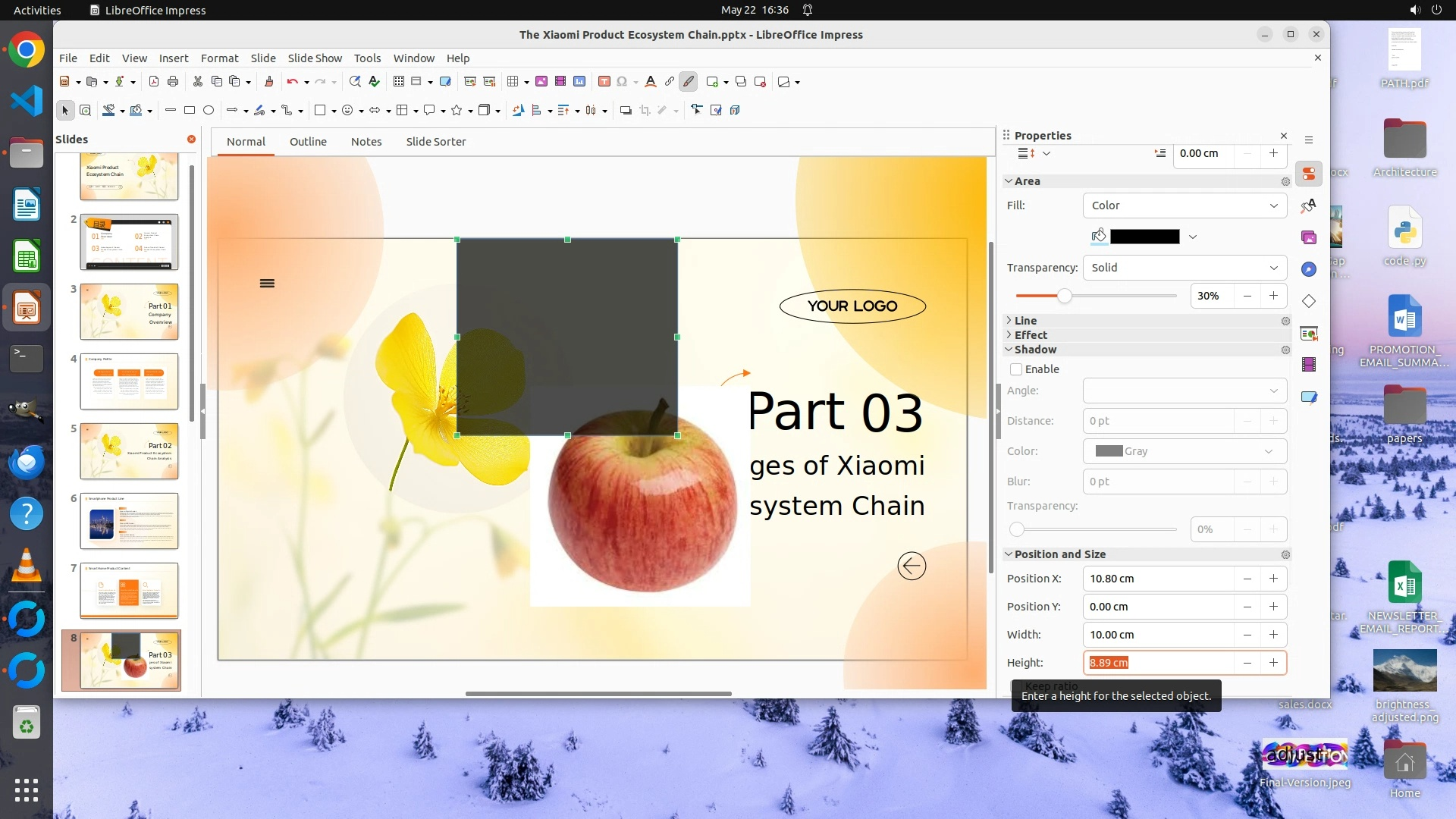Select the Ellipse drawing tool
The width and height of the screenshot is (1456, 819).
209,111
